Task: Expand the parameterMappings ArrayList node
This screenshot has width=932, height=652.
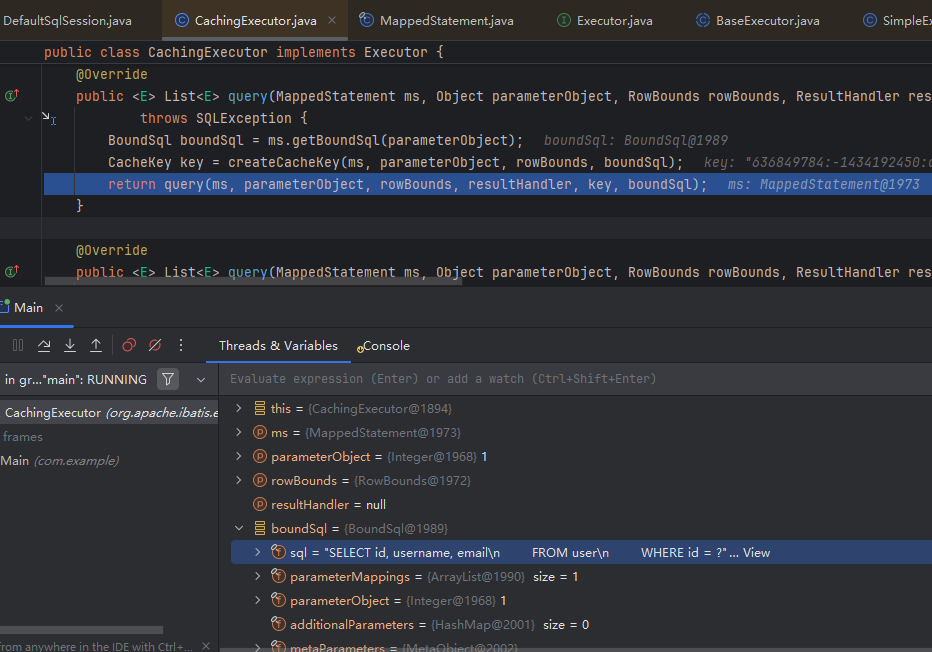Action: click(x=258, y=576)
